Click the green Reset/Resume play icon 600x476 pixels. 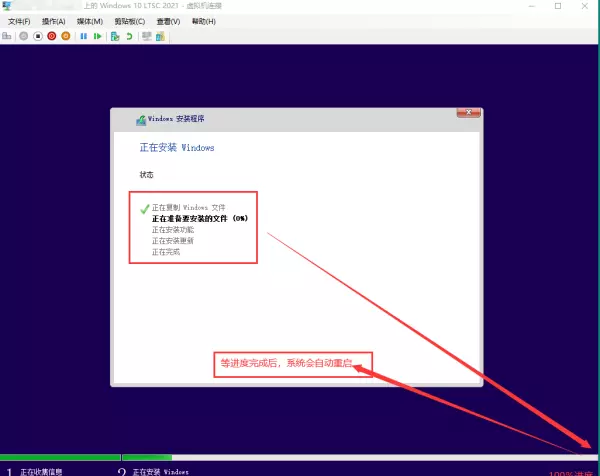(x=98, y=36)
